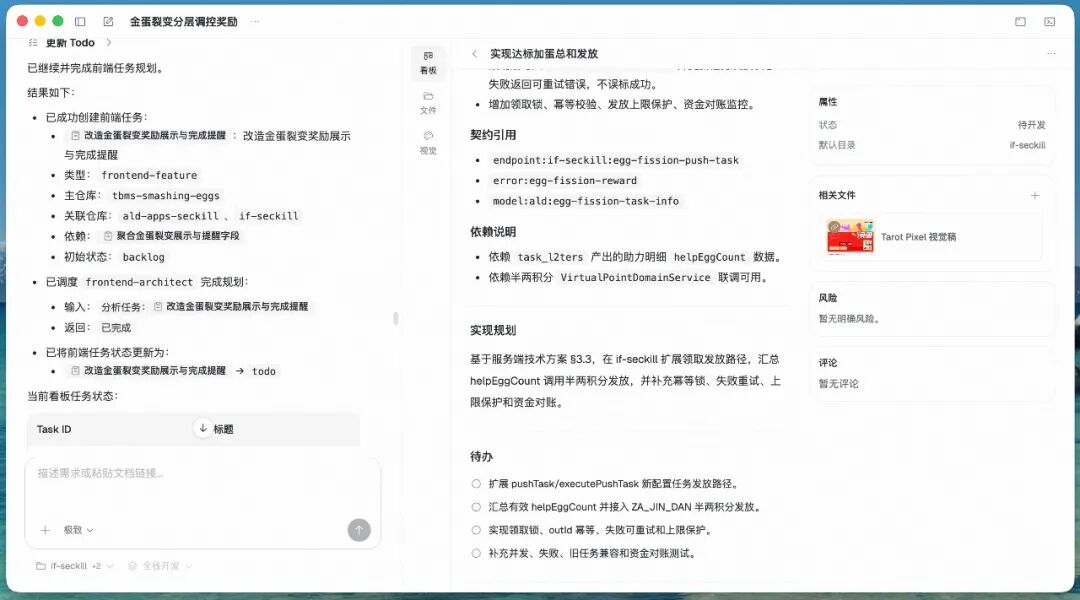Switch to the 视觉 visual tab
Viewport: 1080px width, 600px height.
(428, 143)
